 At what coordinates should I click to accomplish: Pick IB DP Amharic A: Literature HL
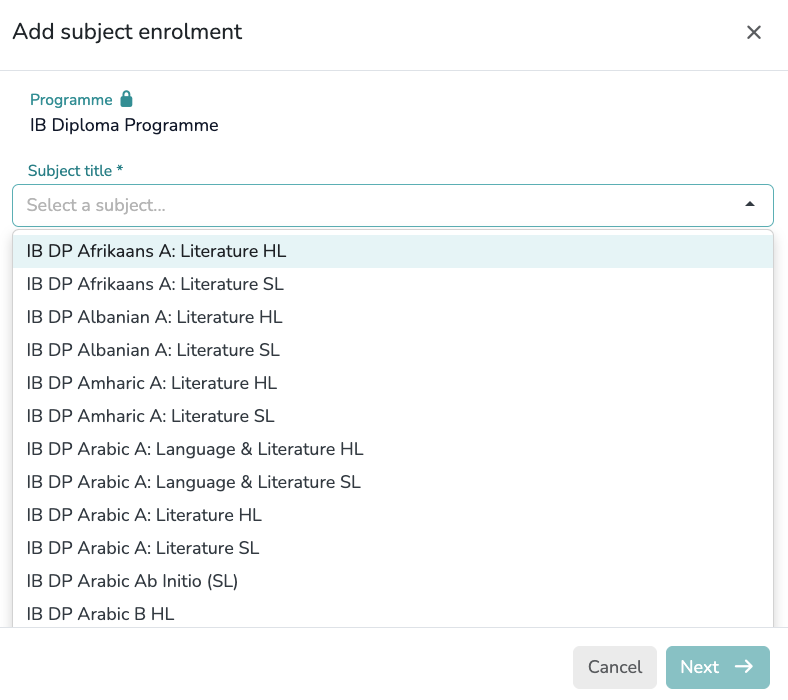pos(152,383)
